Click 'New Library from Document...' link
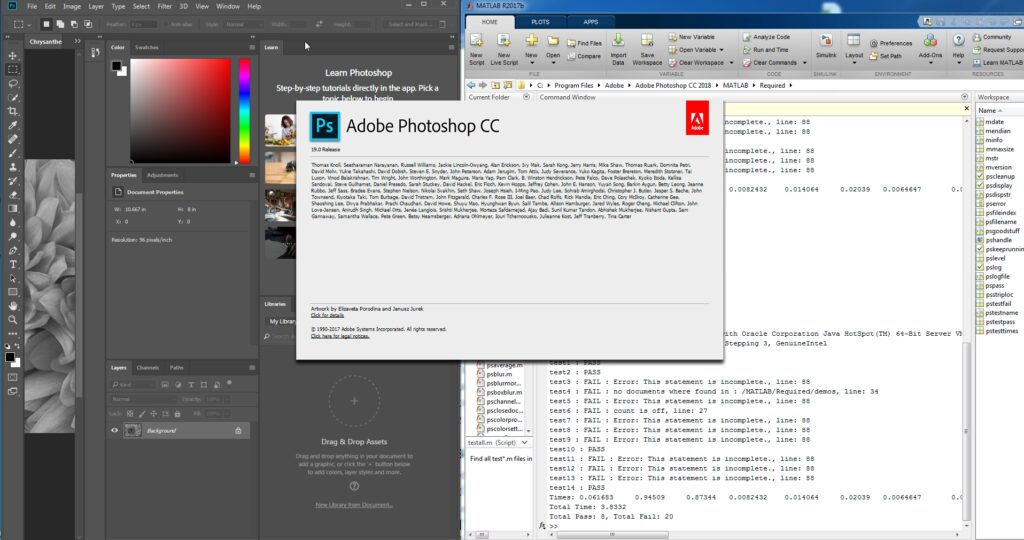 (x=354, y=505)
